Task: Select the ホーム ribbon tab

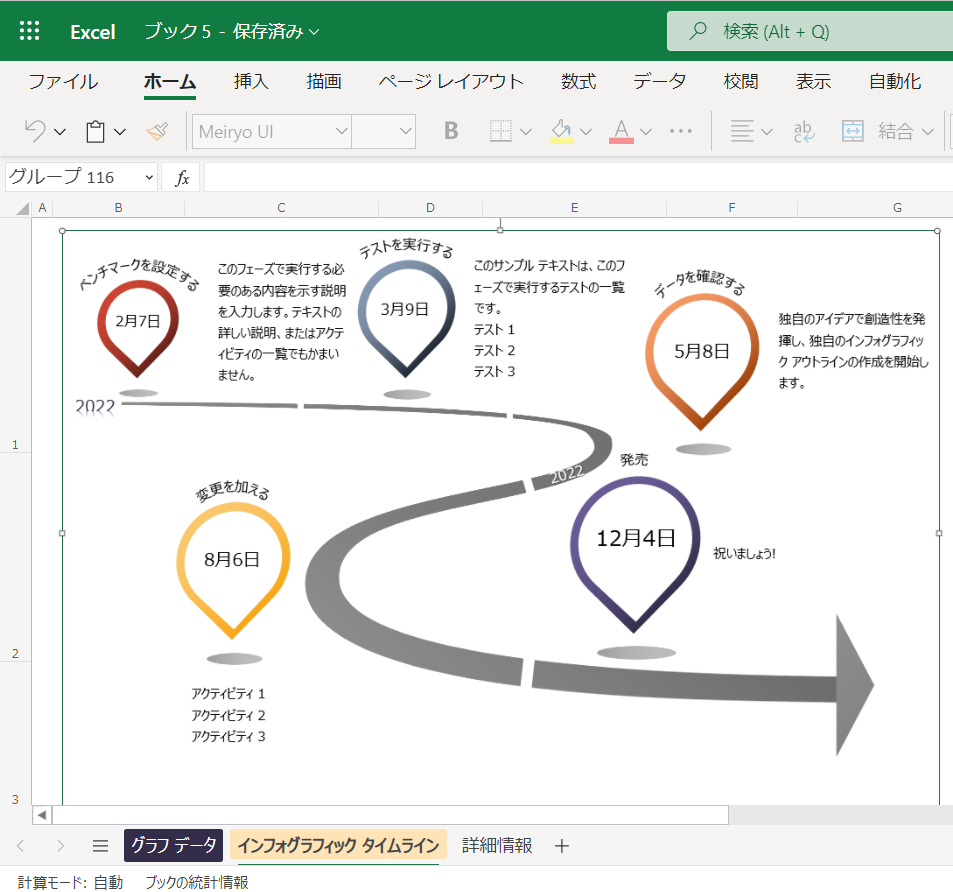Action: point(170,81)
